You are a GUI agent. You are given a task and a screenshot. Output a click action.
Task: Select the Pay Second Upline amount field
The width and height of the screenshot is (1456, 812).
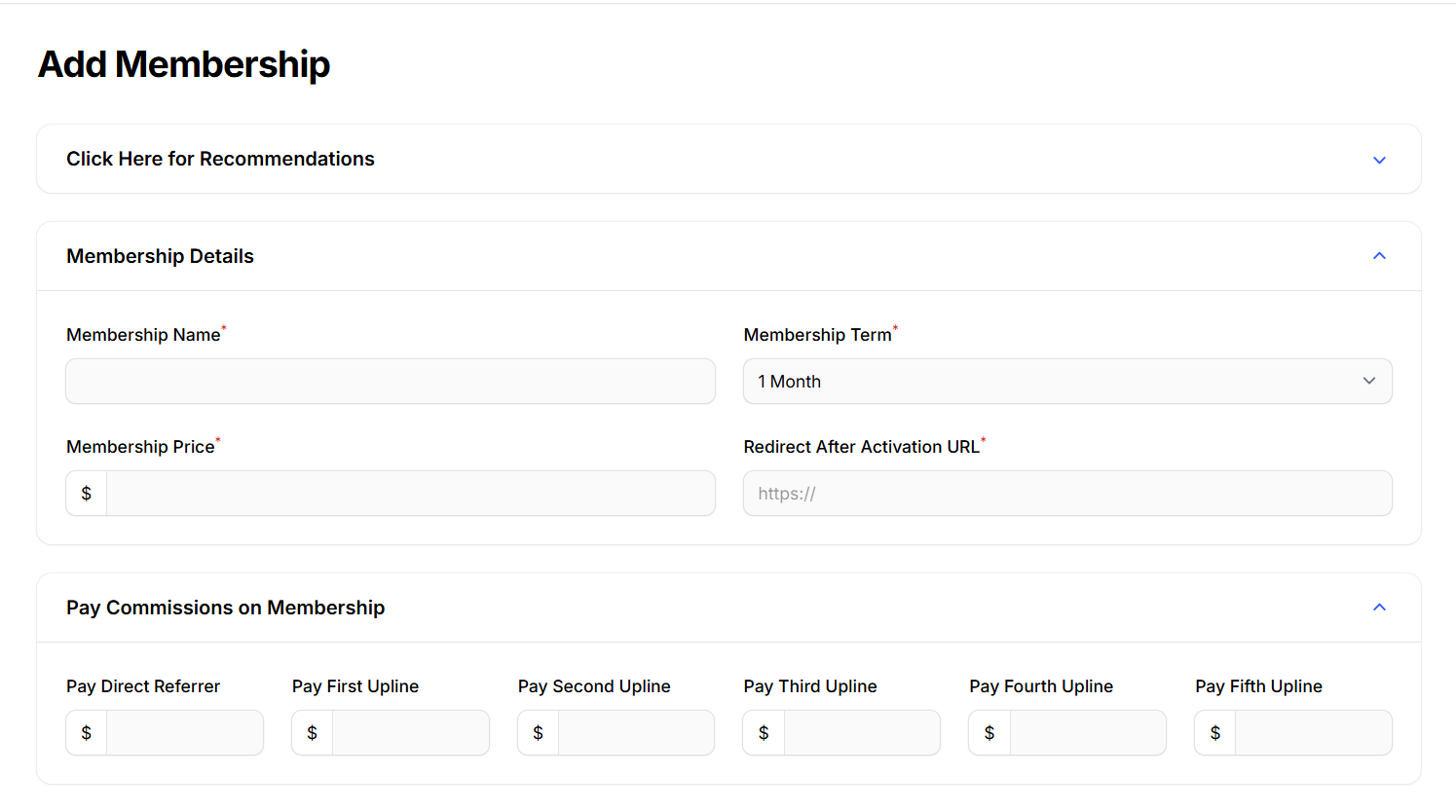pos(636,733)
